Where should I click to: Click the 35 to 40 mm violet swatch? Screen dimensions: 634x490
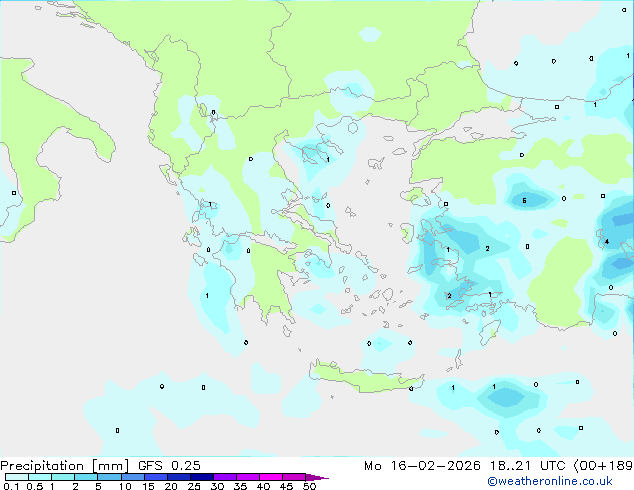pyautogui.click(x=247, y=477)
